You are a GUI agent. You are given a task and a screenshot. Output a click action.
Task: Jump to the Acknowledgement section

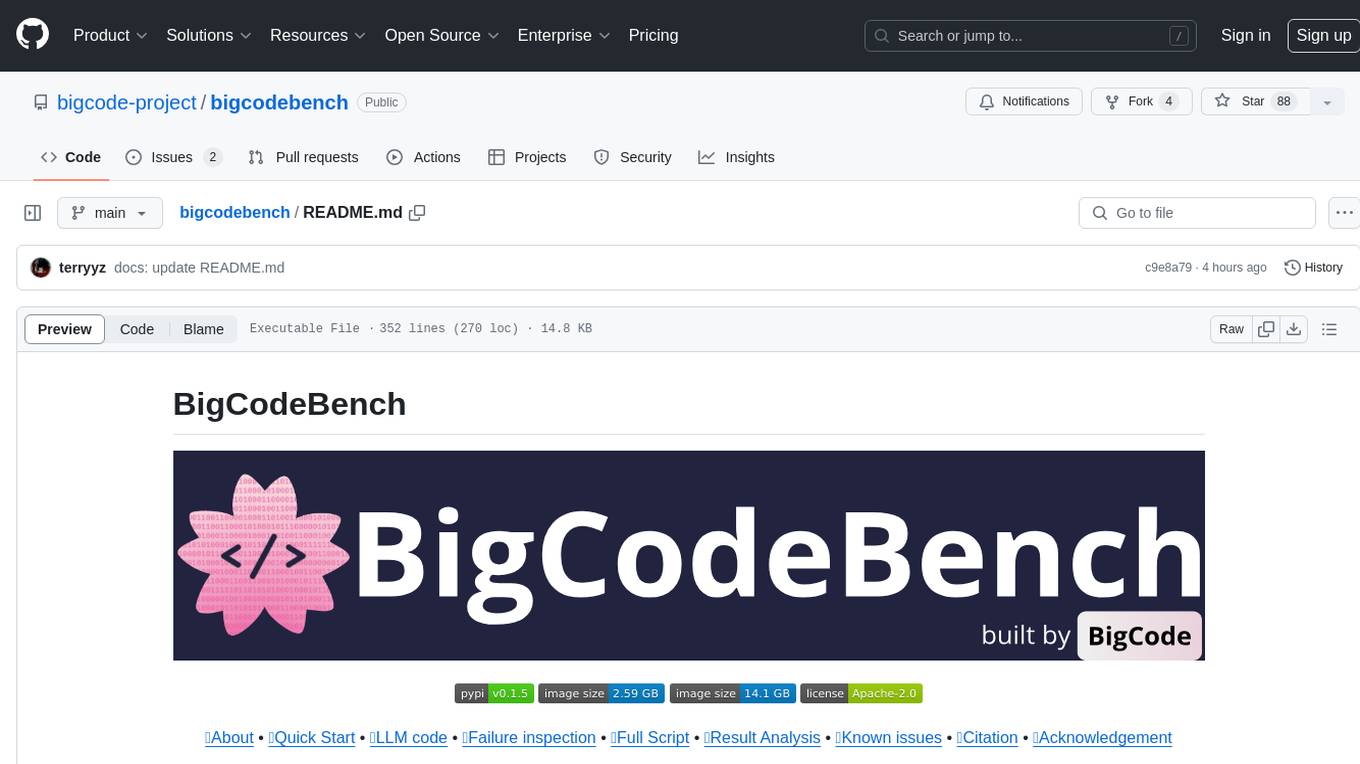1102,737
